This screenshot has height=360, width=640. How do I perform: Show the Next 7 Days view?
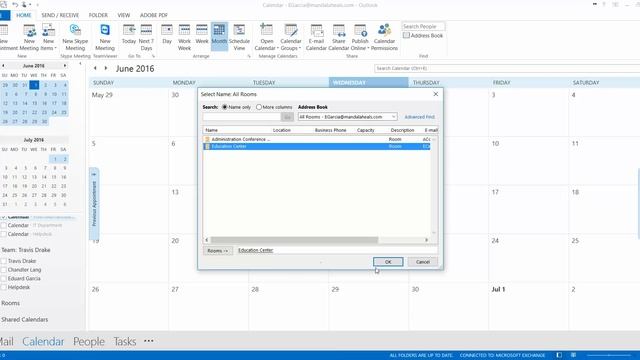pyautogui.click(x=146, y=37)
